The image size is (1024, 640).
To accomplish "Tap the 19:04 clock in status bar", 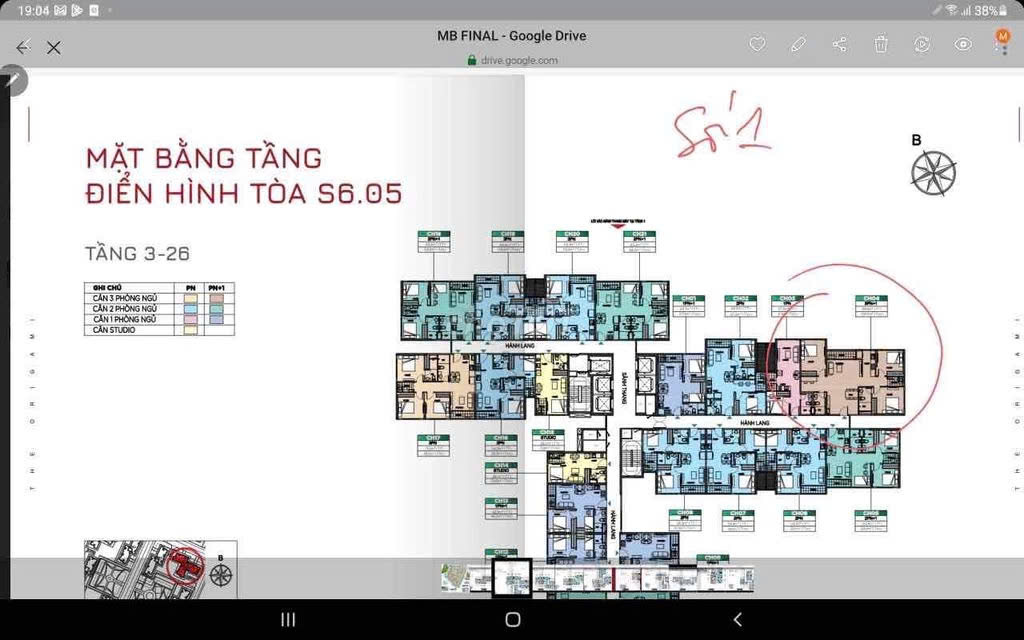I will click(33, 10).
